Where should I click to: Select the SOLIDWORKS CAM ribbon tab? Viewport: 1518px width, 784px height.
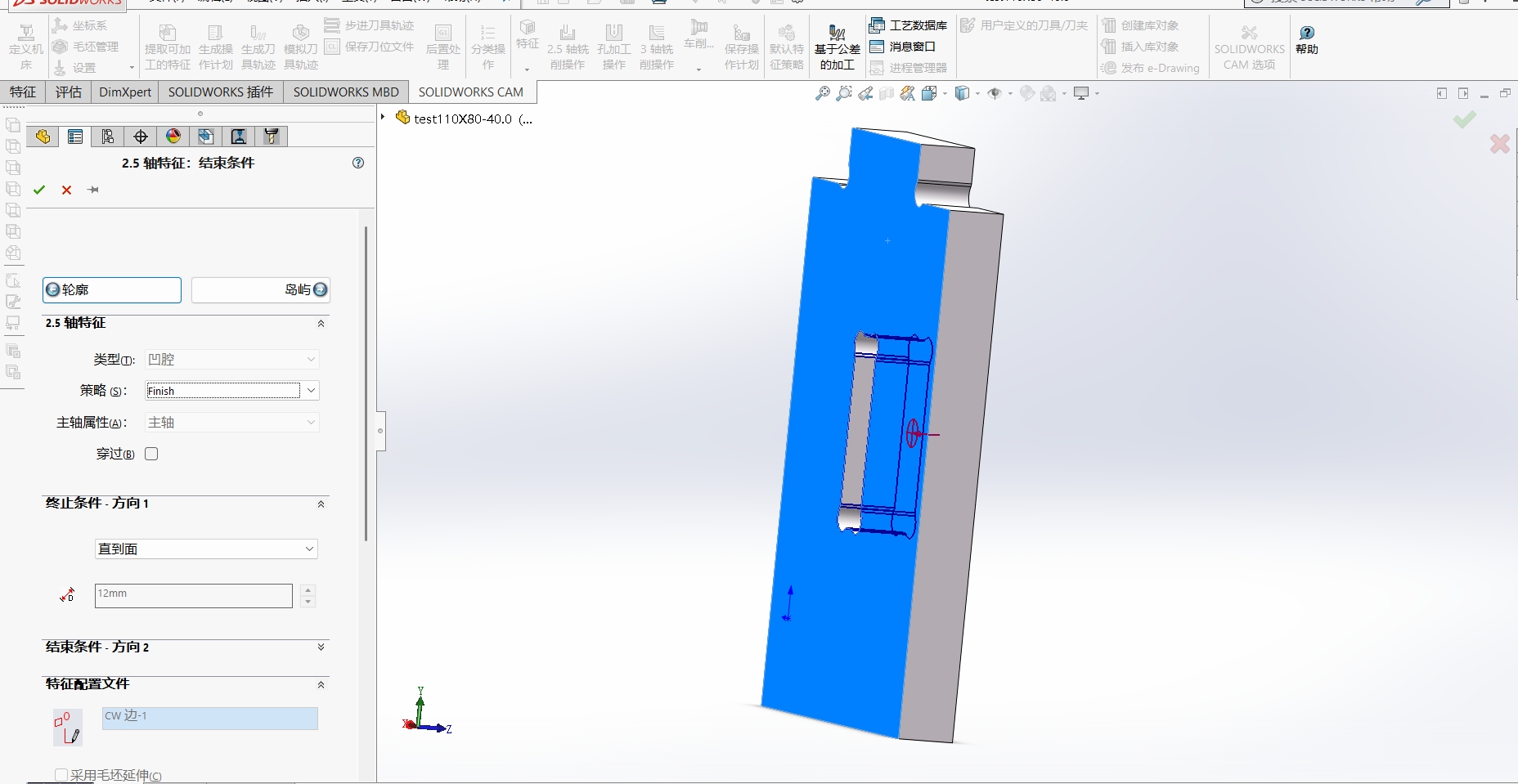(471, 92)
